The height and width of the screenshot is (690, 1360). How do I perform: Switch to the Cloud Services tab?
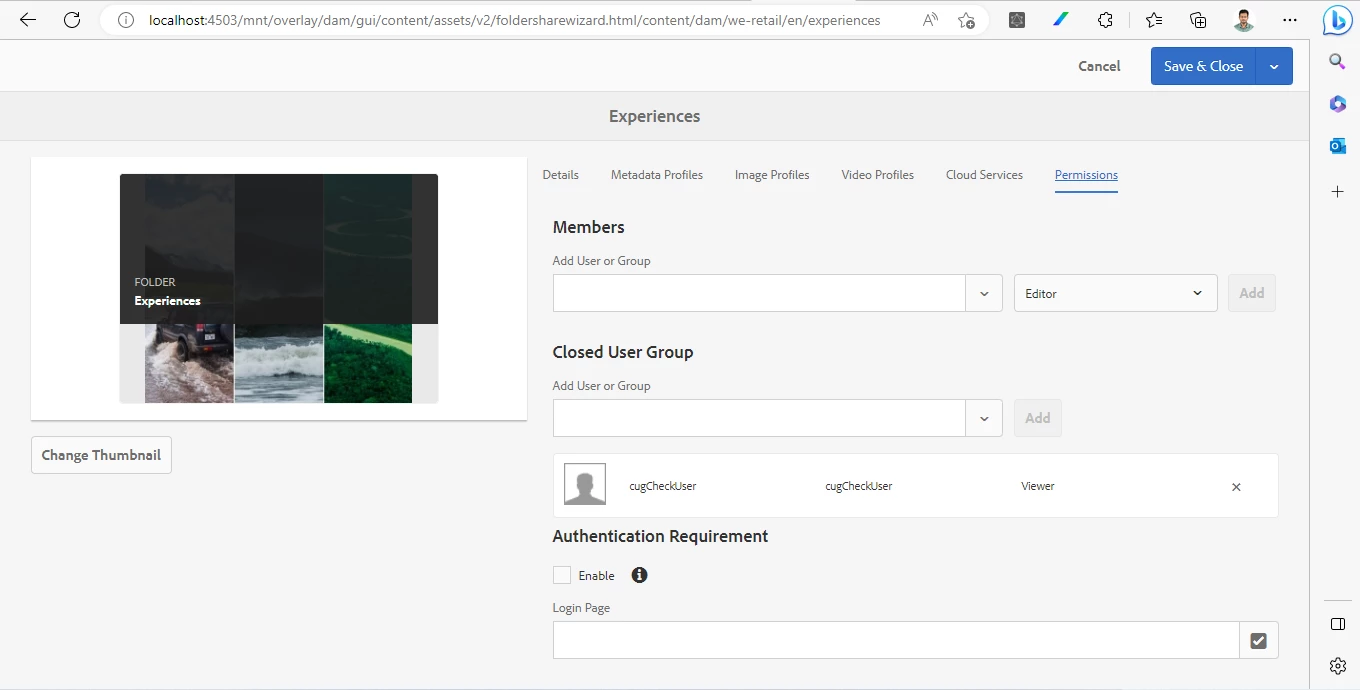click(x=984, y=175)
